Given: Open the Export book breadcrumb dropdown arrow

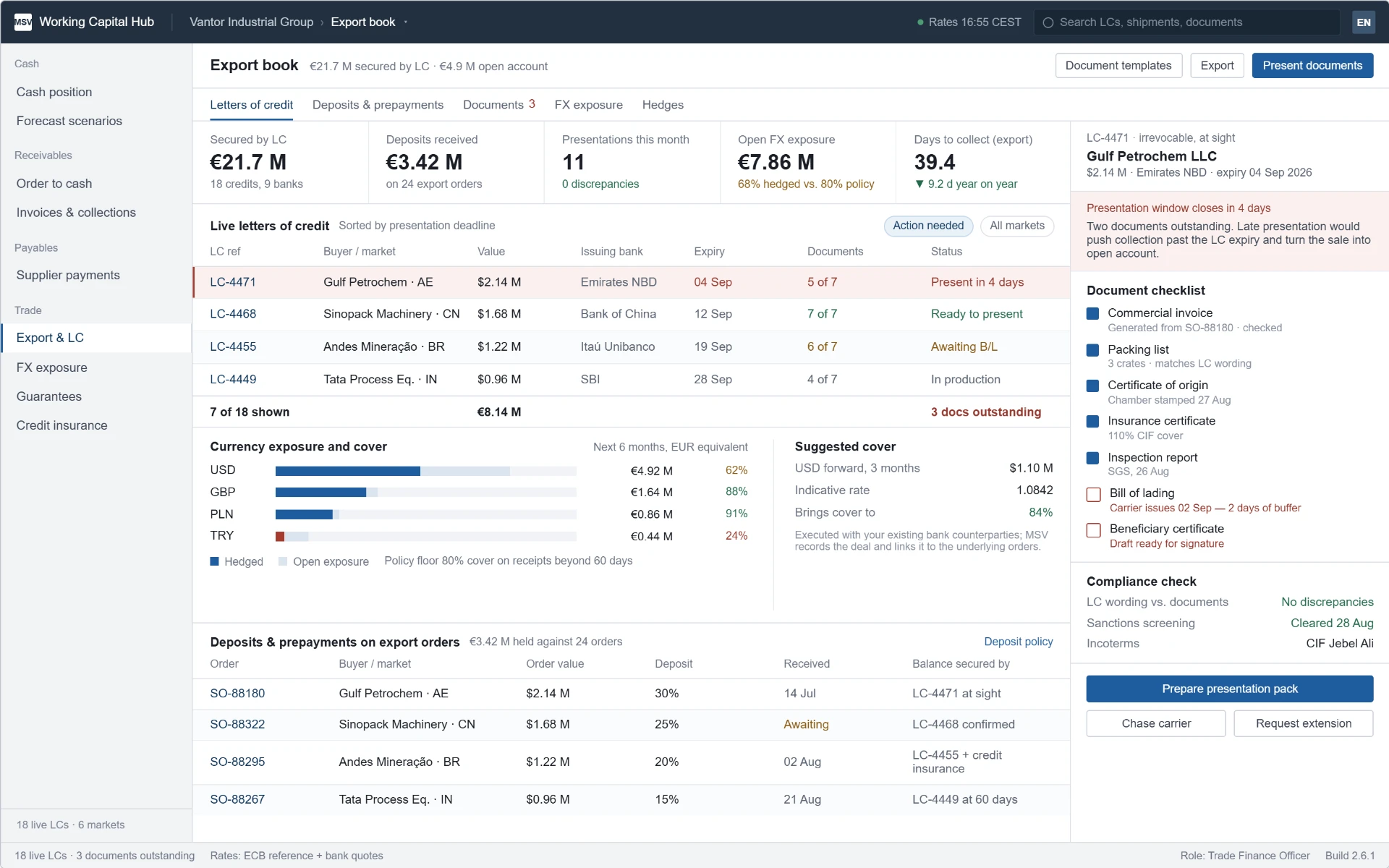Looking at the screenshot, I should 406,22.
